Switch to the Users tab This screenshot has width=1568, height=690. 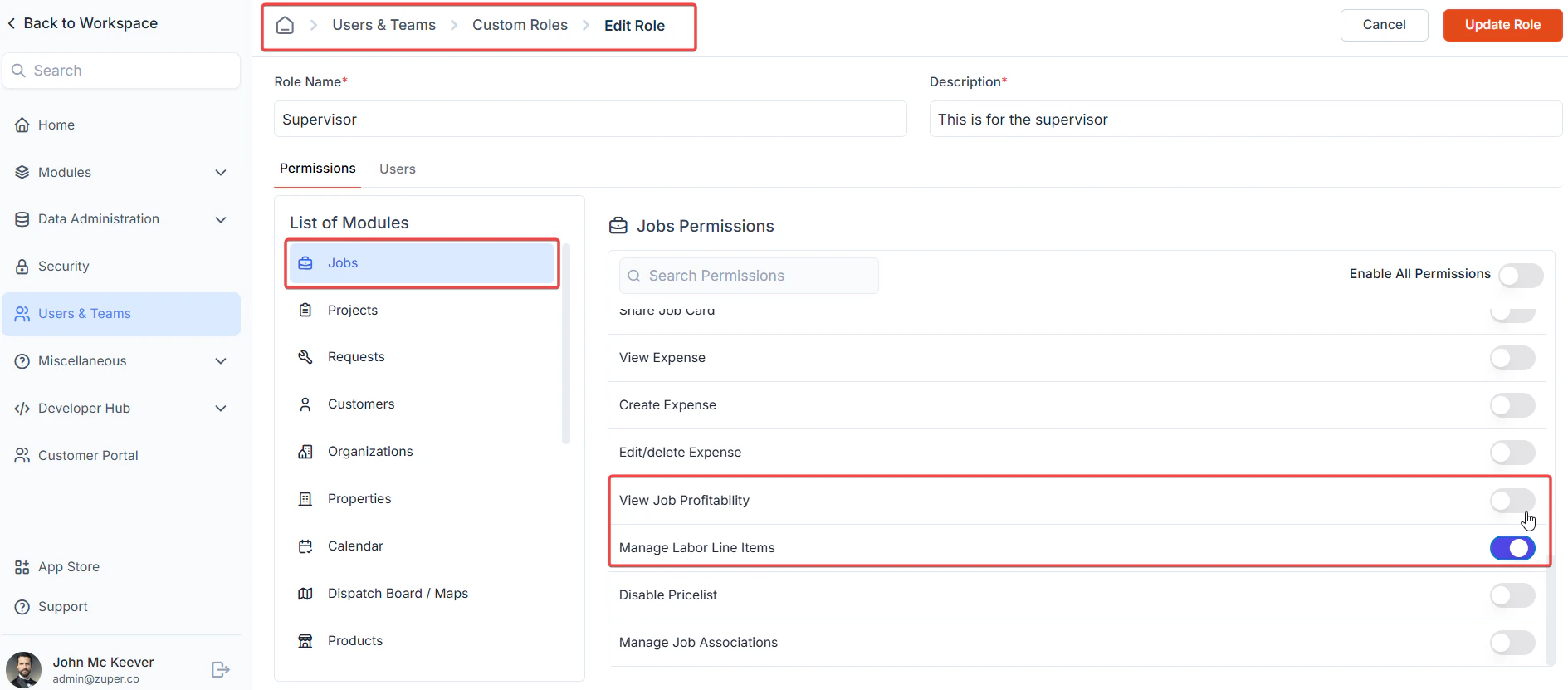coord(398,169)
